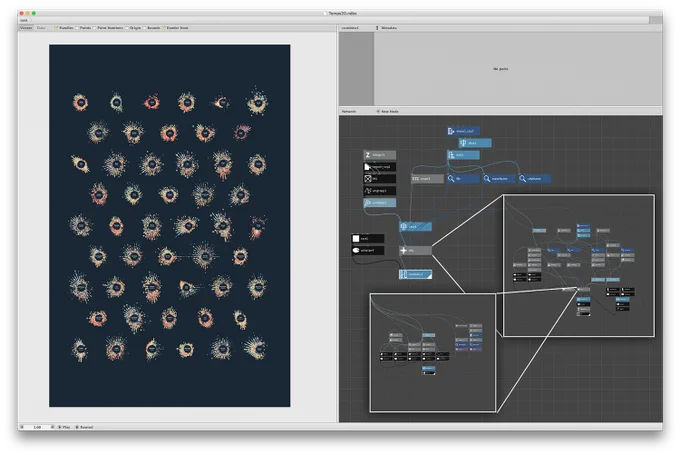The height and width of the screenshot is (455, 680).
Task: Click the Rewind button in animation bar
Action: pos(84,427)
